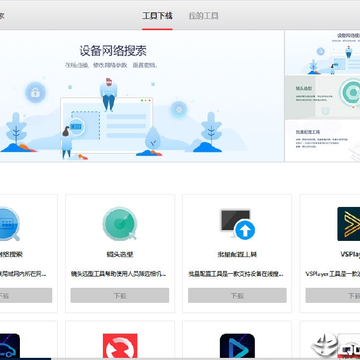Click the green 镜头选型 lens icon
The width and height of the screenshot is (360, 360).
[120, 224]
